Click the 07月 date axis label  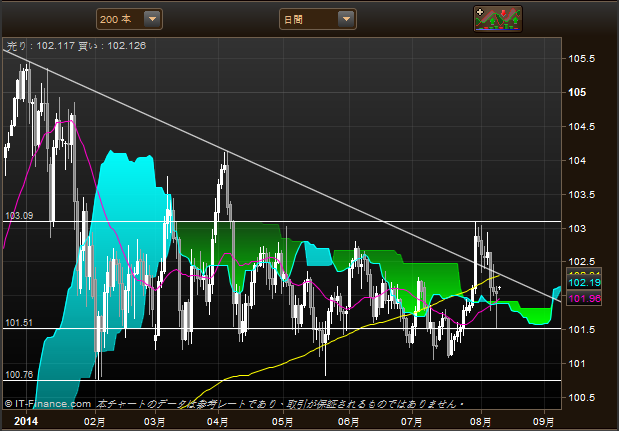tap(412, 422)
